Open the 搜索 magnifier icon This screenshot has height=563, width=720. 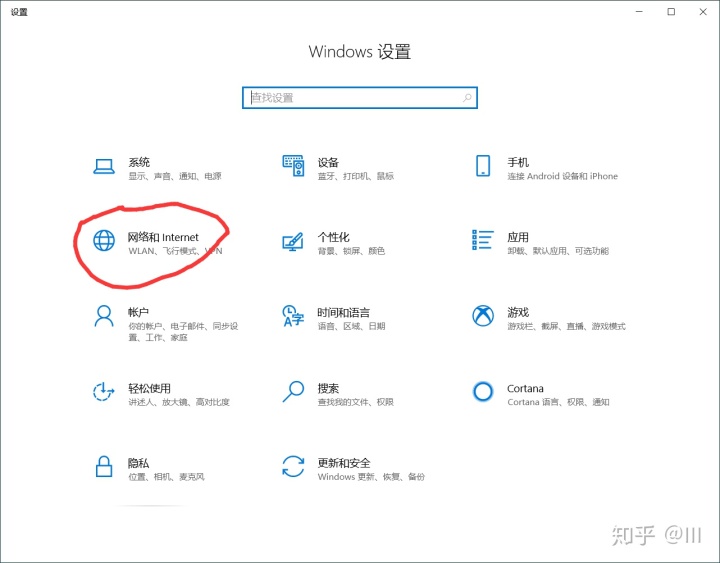(293, 391)
